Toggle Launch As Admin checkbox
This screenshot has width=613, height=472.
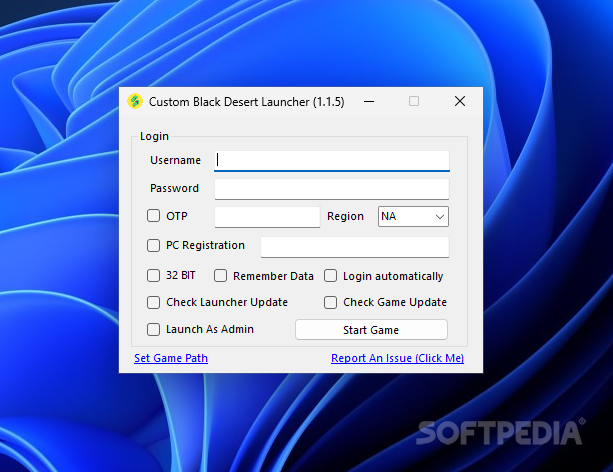pyautogui.click(x=153, y=329)
